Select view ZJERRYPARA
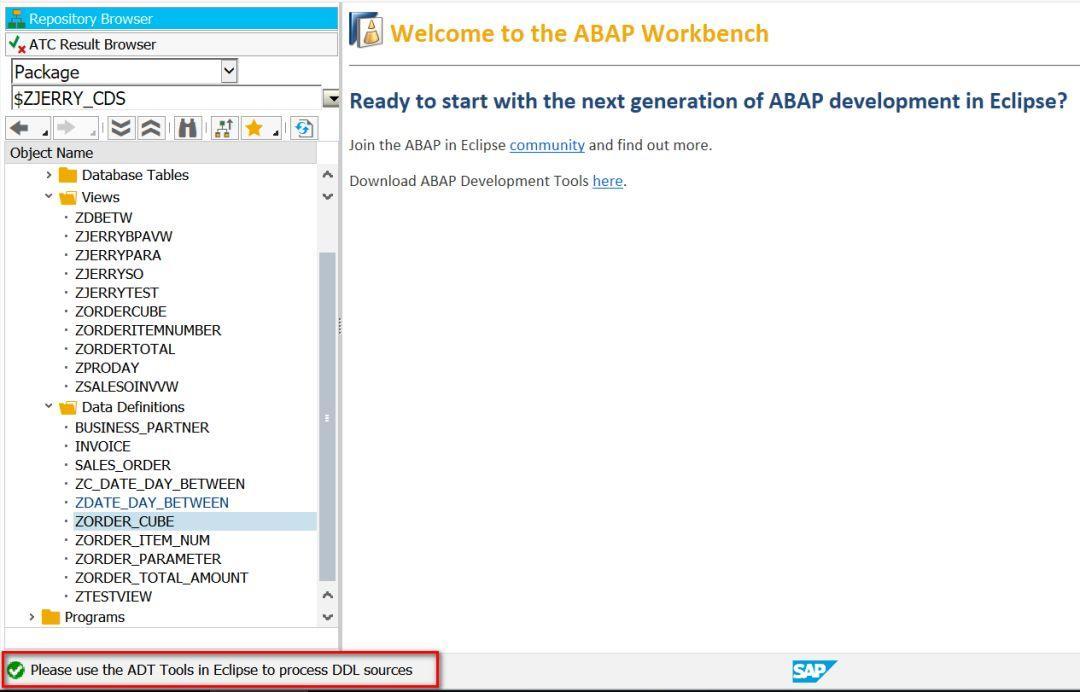 click(118, 255)
